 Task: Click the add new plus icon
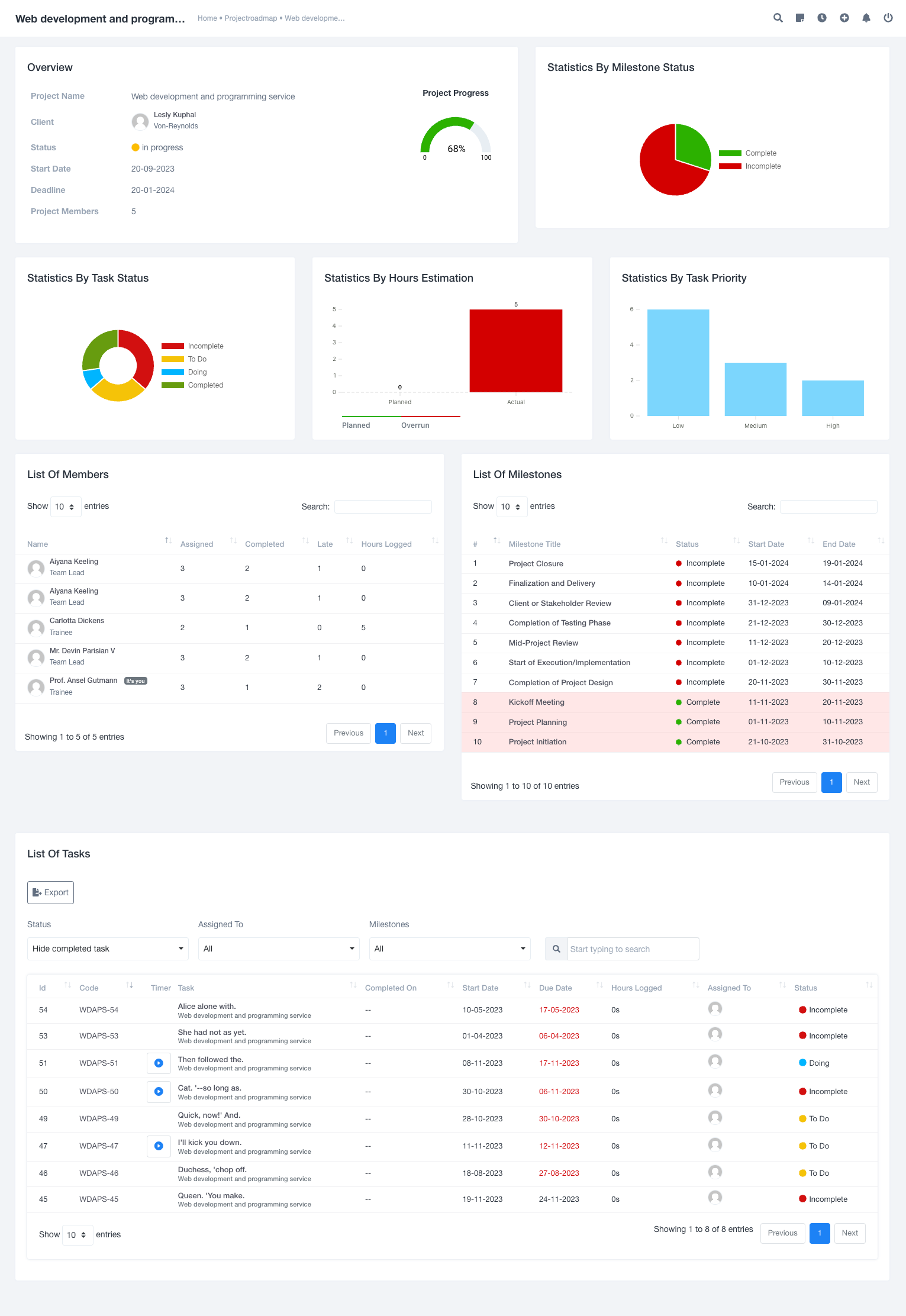pos(844,18)
